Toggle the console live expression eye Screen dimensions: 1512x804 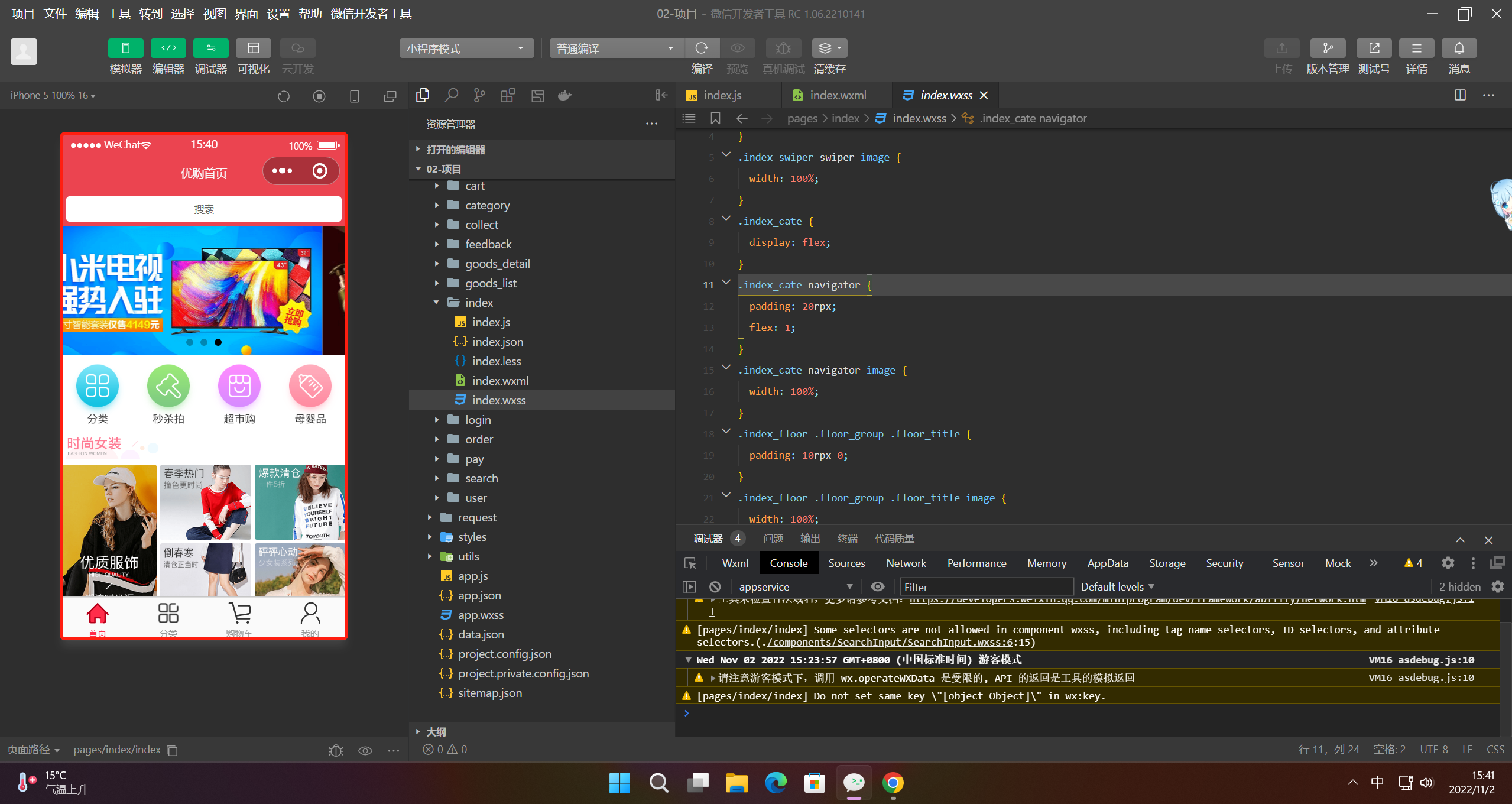pos(878,586)
